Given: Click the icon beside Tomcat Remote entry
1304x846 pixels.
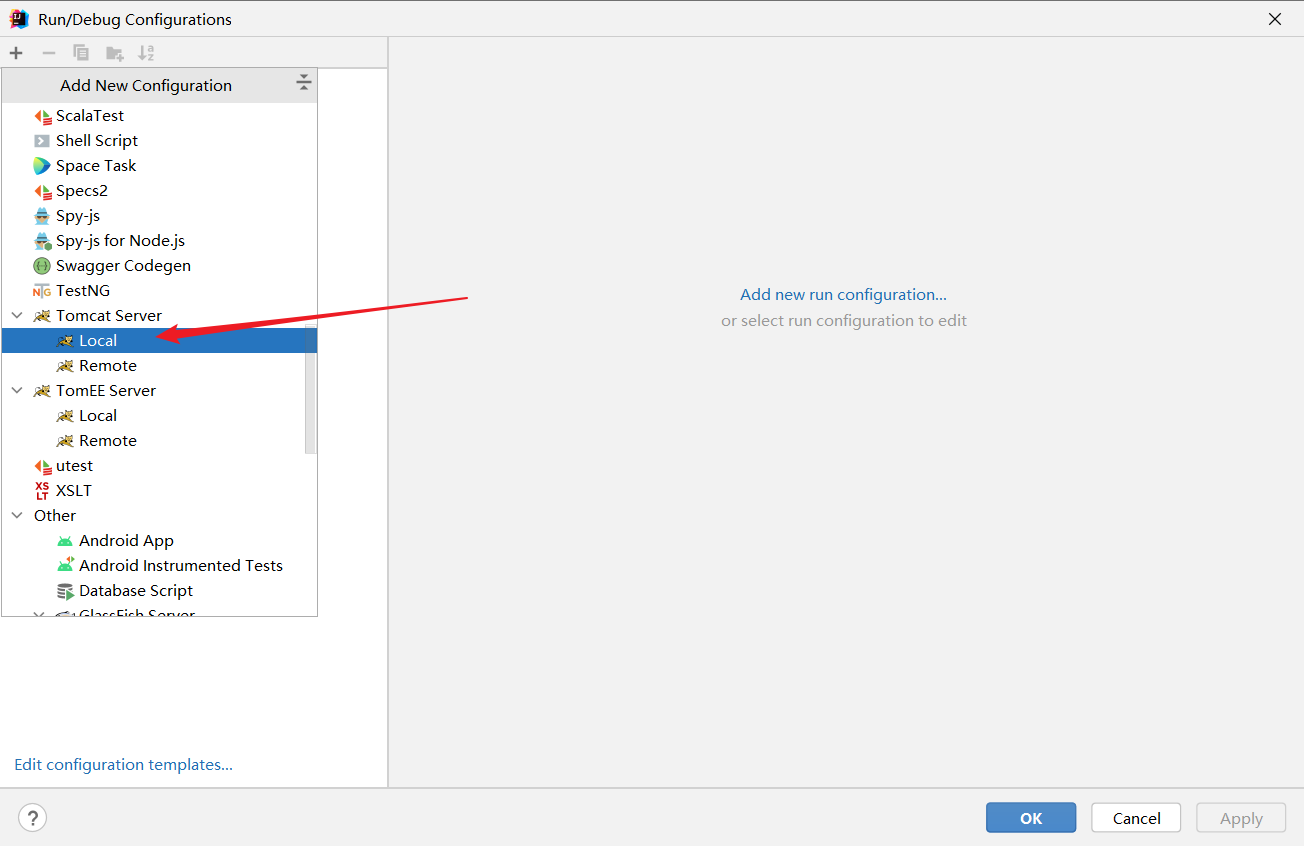Looking at the screenshot, I should [65, 366].
